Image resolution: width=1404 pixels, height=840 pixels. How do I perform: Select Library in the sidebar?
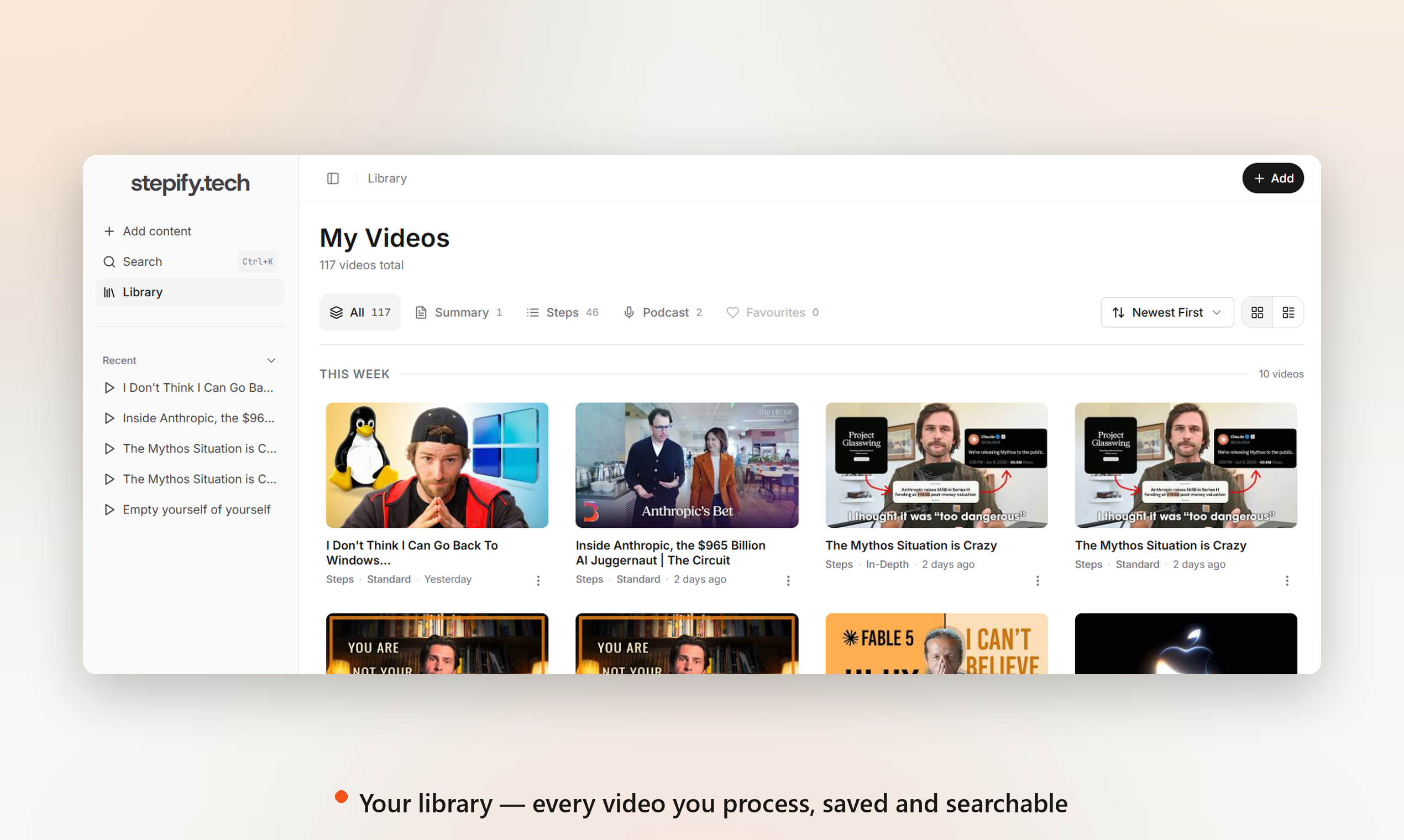tap(190, 292)
